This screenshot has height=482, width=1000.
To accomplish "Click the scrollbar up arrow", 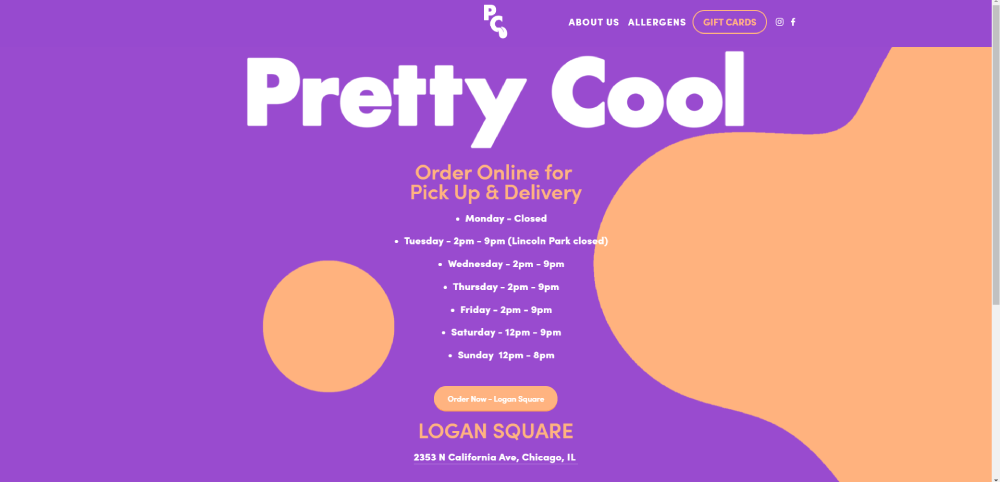I will pyautogui.click(x=995, y=5).
